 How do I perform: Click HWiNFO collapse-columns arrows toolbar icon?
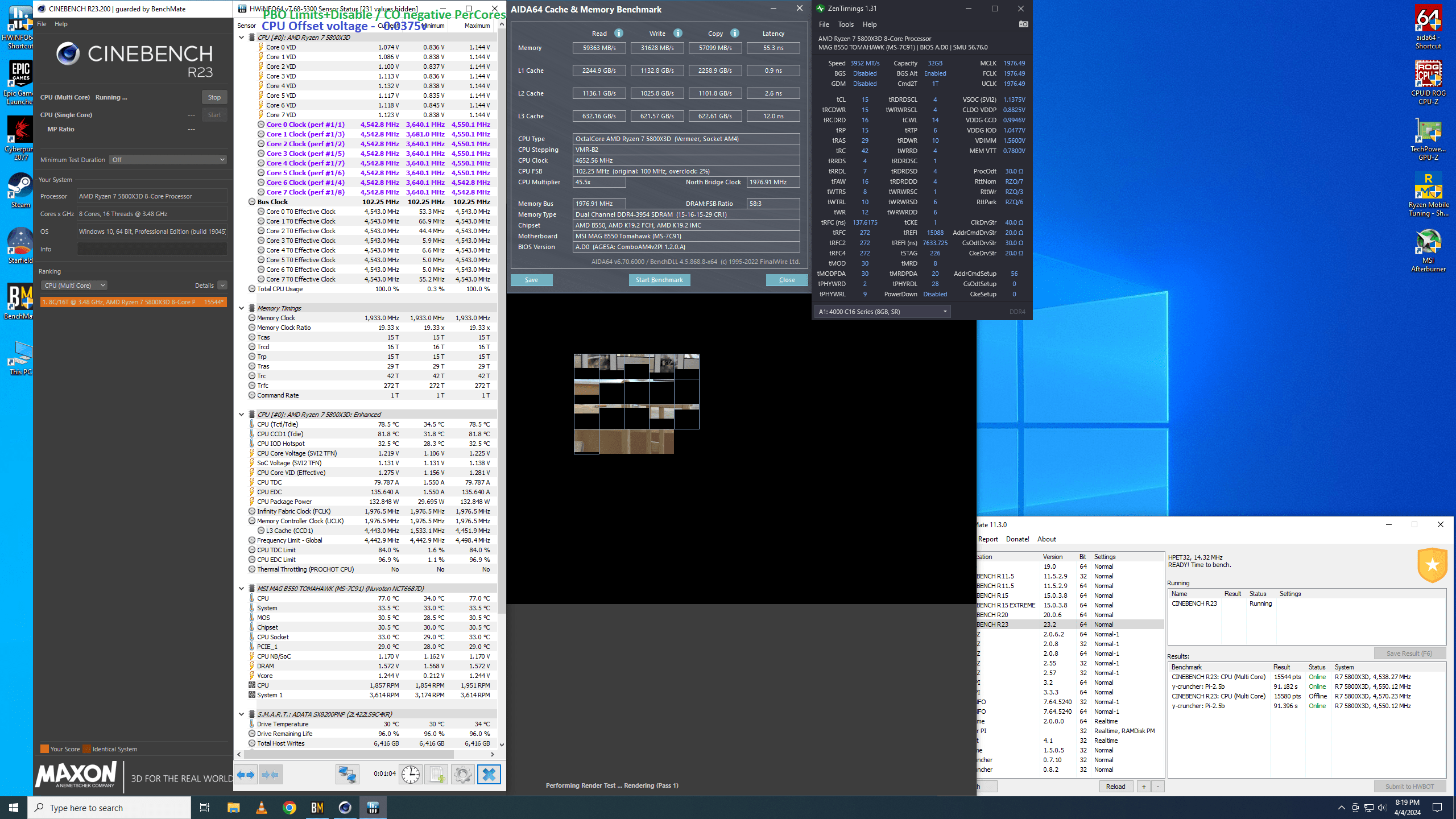pyautogui.click(x=271, y=775)
